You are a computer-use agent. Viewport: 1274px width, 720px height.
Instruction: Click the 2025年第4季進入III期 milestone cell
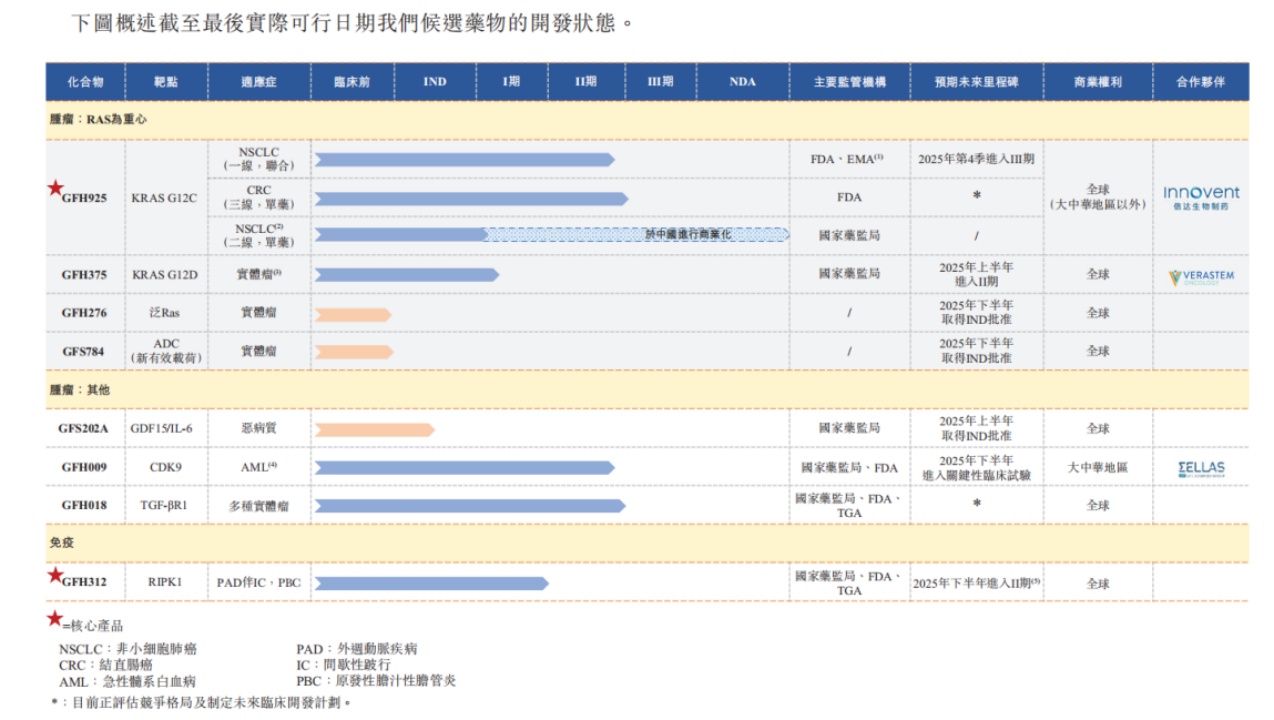click(x=975, y=159)
